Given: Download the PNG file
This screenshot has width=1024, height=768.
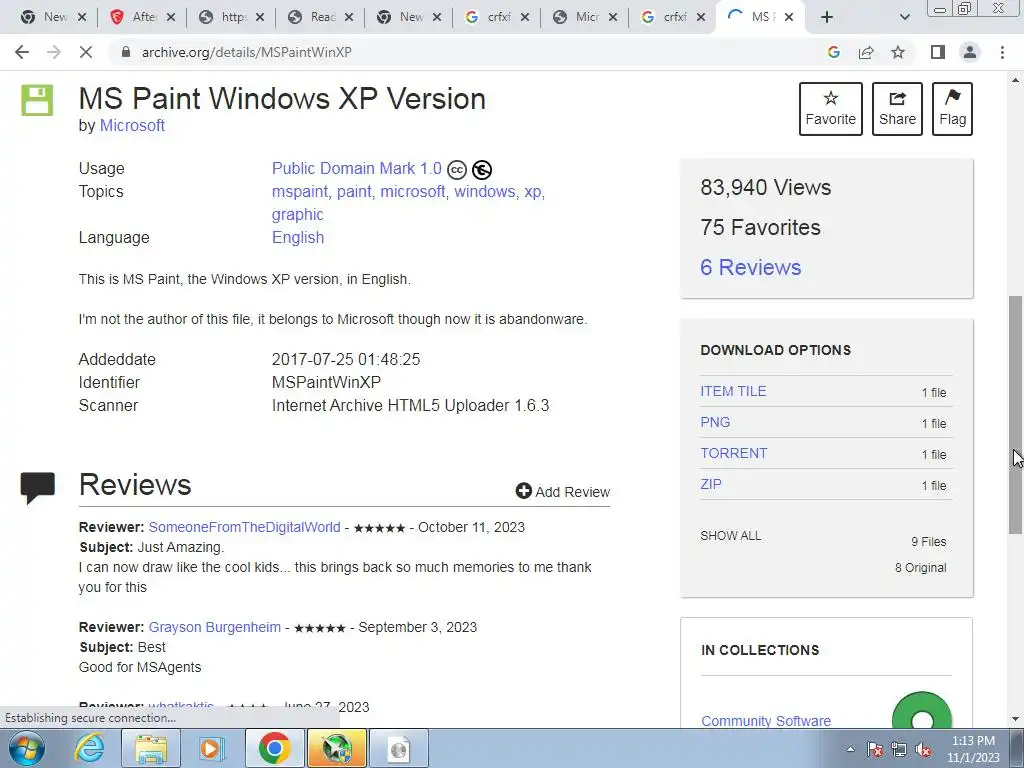Looking at the screenshot, I should pyautogui.click(x=715, y=422).
